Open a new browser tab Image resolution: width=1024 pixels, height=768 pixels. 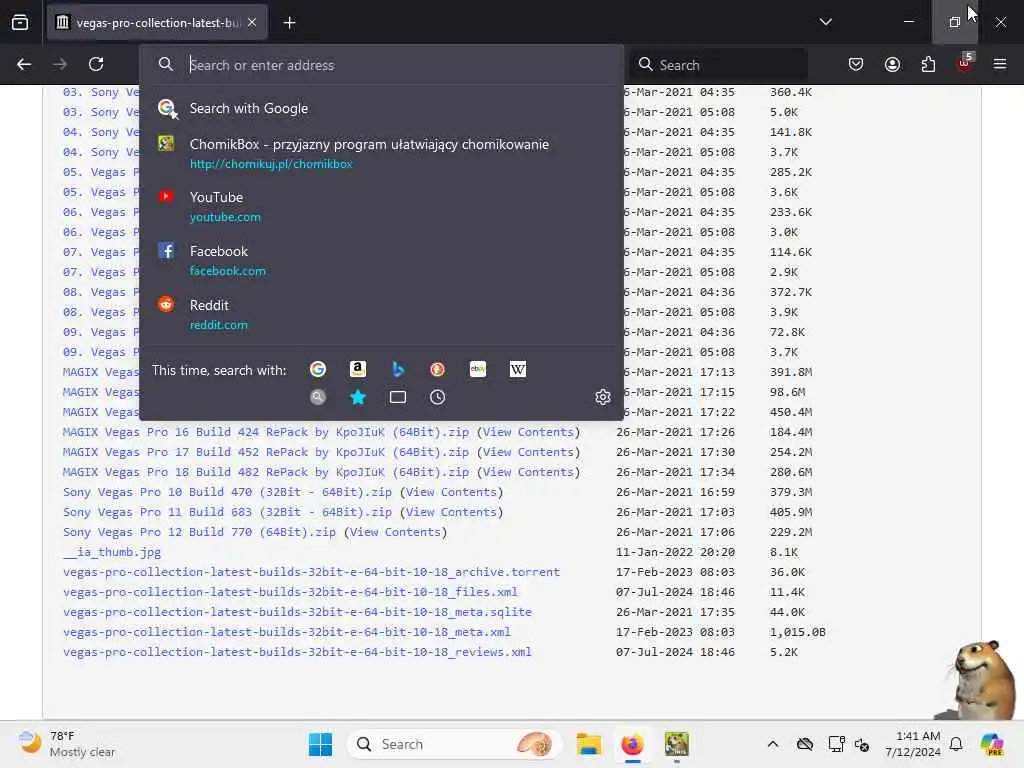click(x=289, y=23)
